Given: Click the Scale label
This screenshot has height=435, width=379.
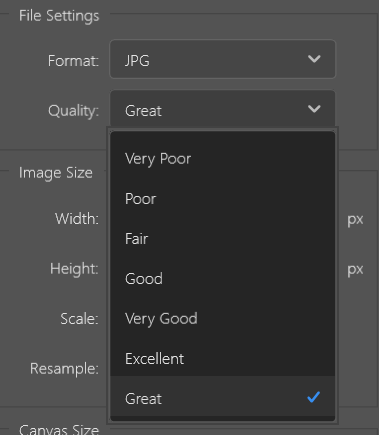Looking at the screenshot, I should (x=79, y=319).
